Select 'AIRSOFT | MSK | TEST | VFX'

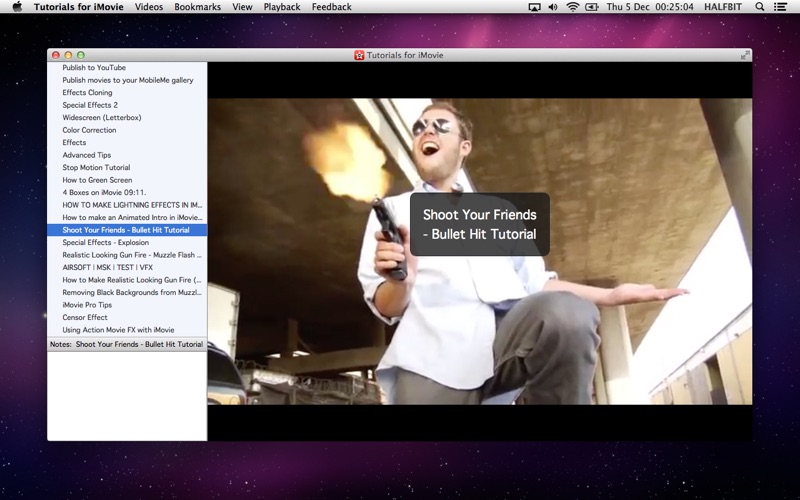127,267
